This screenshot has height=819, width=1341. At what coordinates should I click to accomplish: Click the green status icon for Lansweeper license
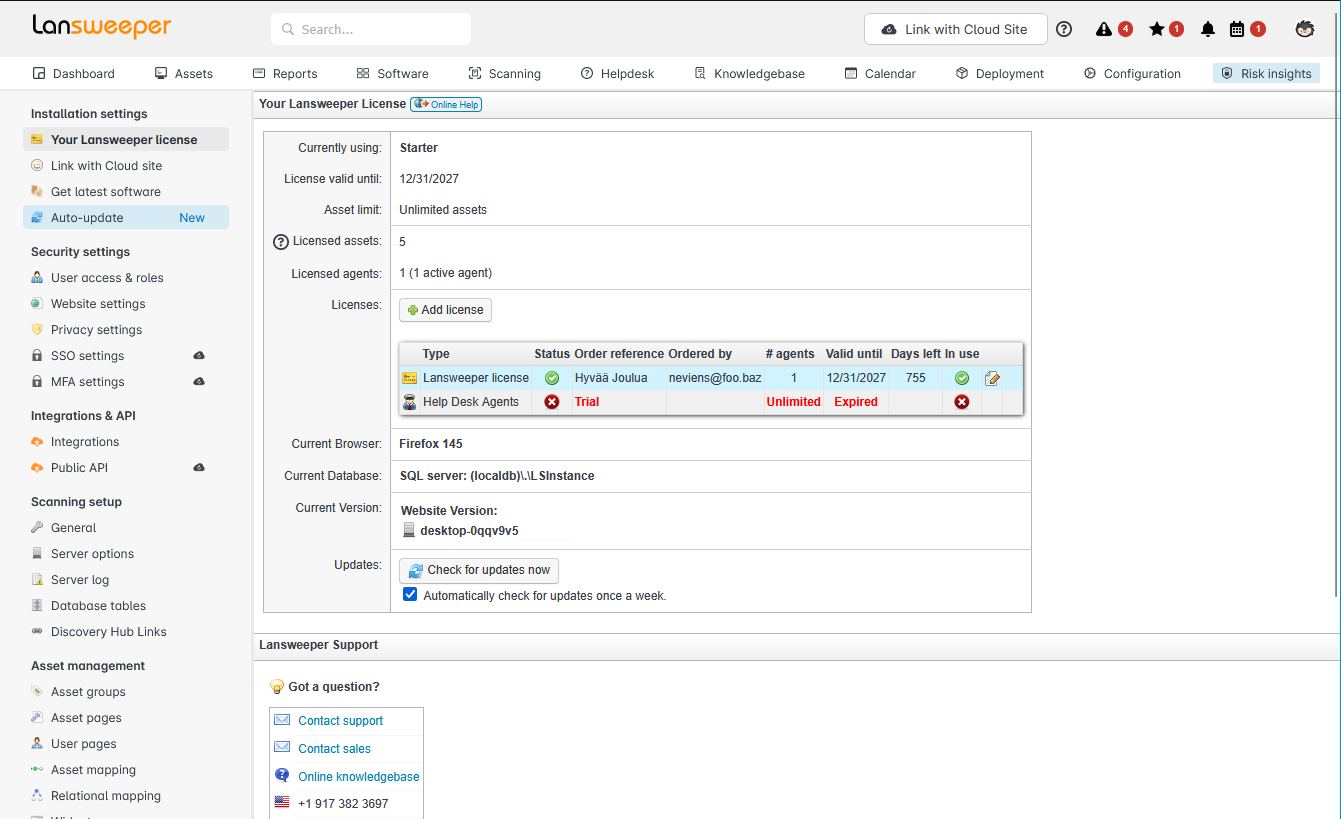[x=552, y=378]
